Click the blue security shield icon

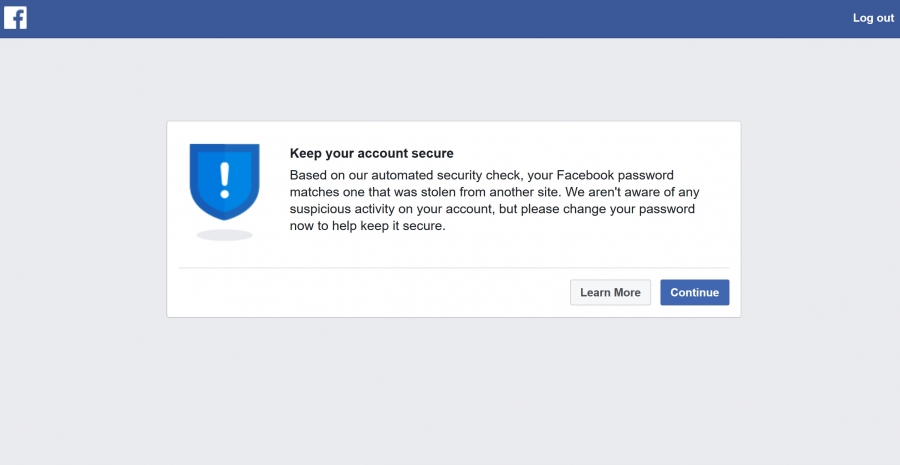coord(224,181)
